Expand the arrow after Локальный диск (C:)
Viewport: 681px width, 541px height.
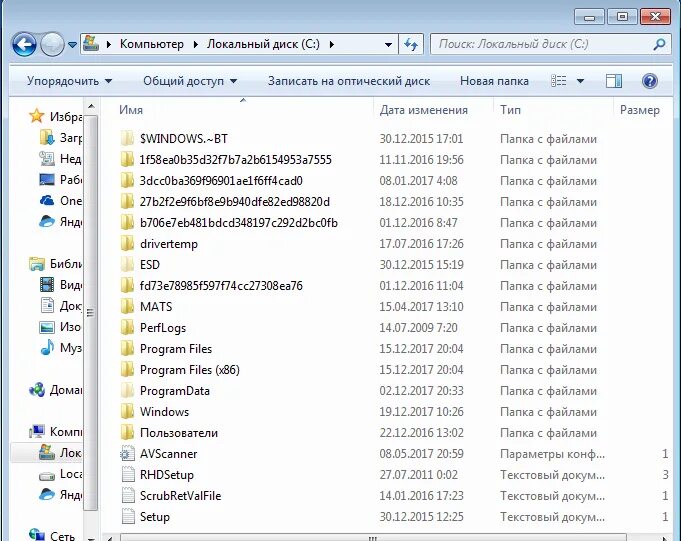tap(331, 44)
